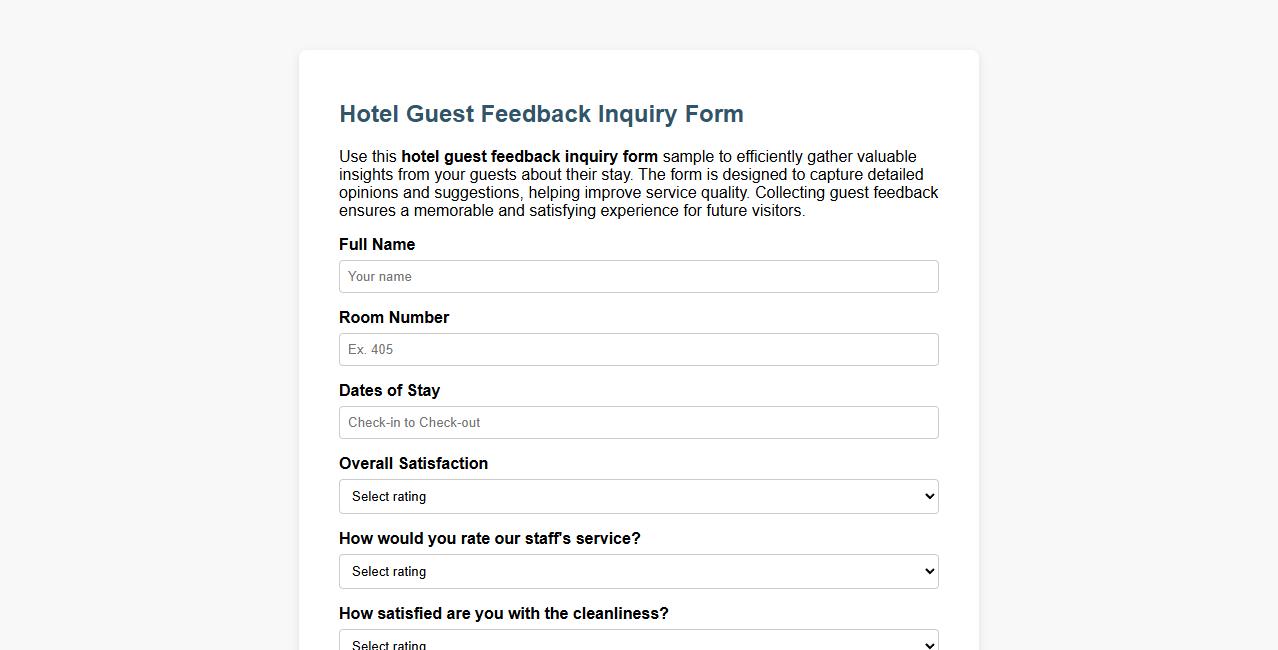
Task: Open the partially visible dropdown at the bottom
Action: pos(638,643)
